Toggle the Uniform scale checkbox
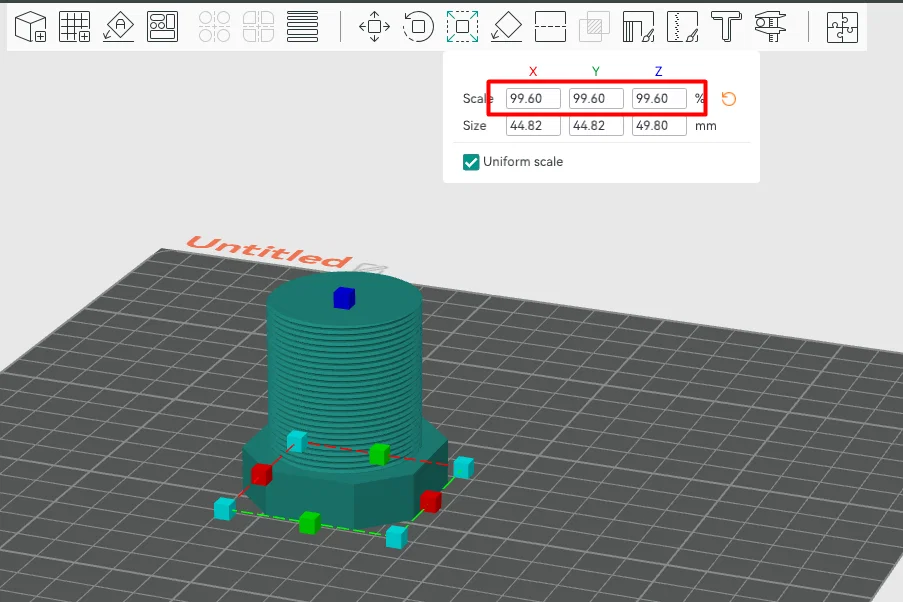Screen dimensions: 903x602 (471, 162)
